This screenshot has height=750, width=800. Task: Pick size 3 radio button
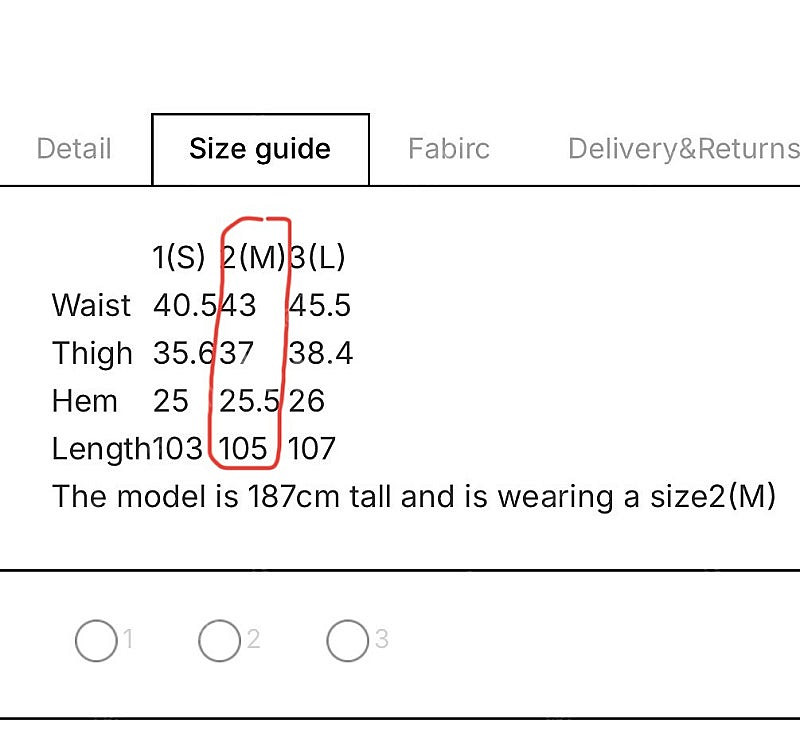347,640
